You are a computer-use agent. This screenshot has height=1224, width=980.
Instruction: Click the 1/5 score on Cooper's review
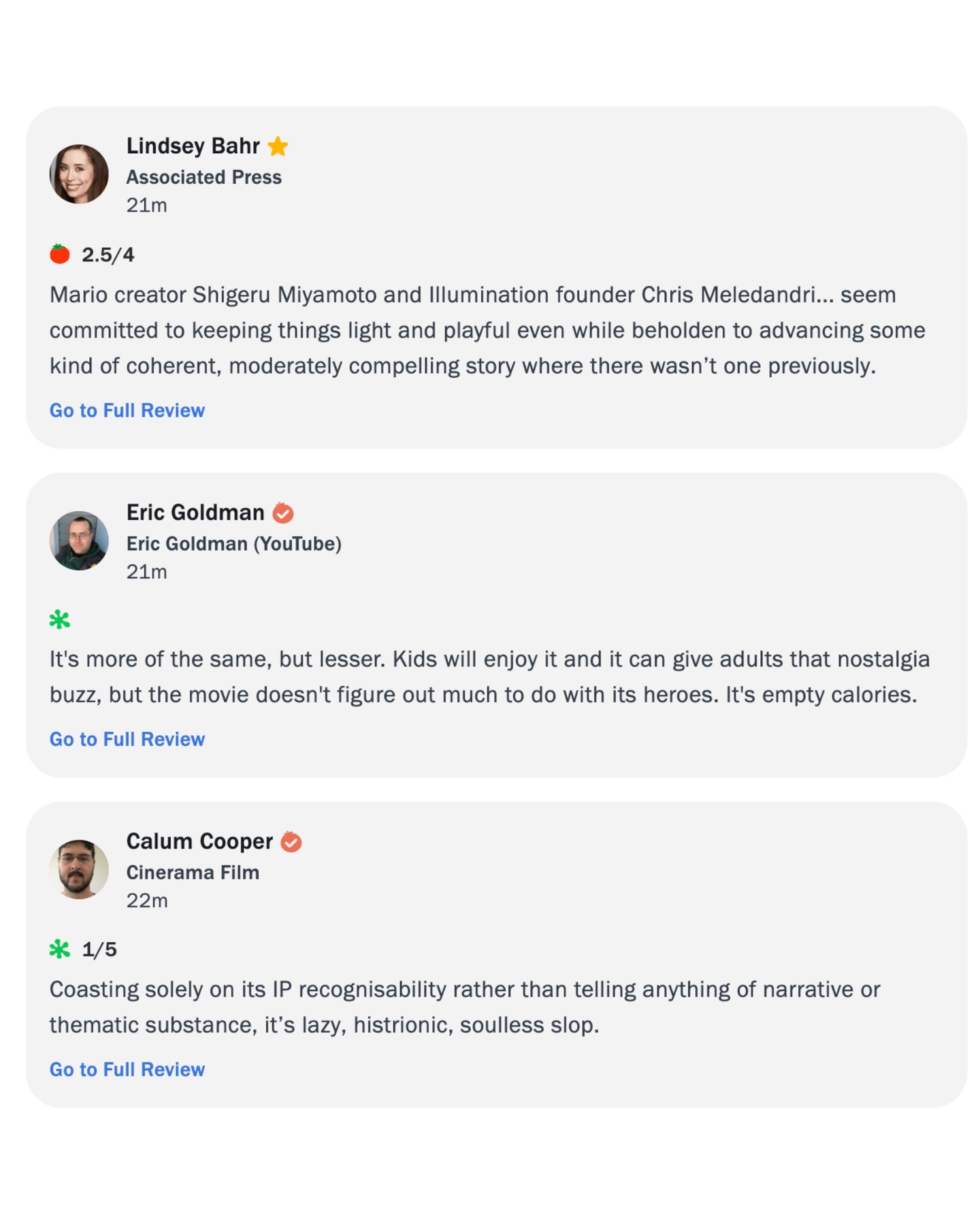(99, 949)
